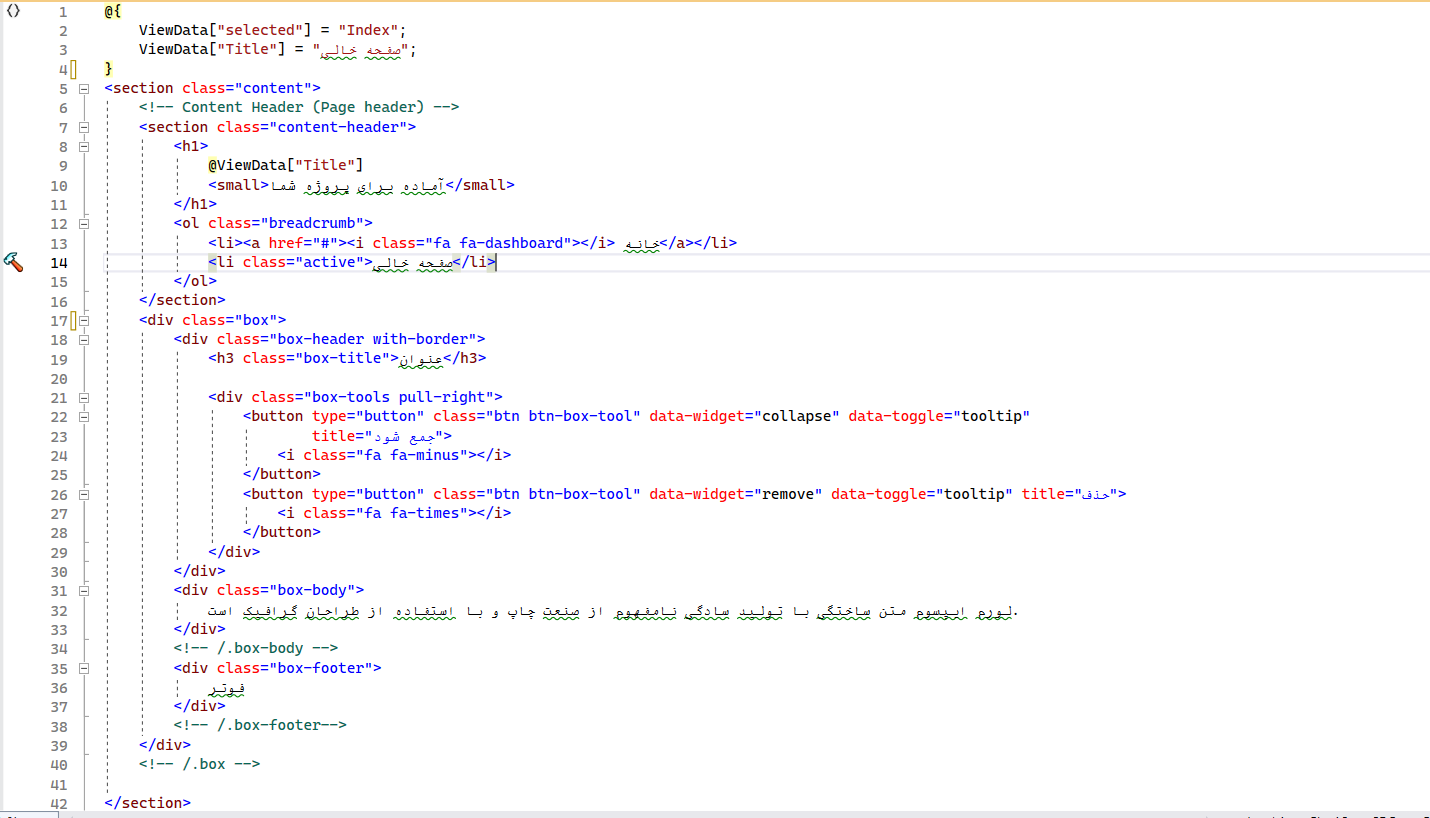
Task: Fold the h1 element block
Action: click(x=84, y=146)
